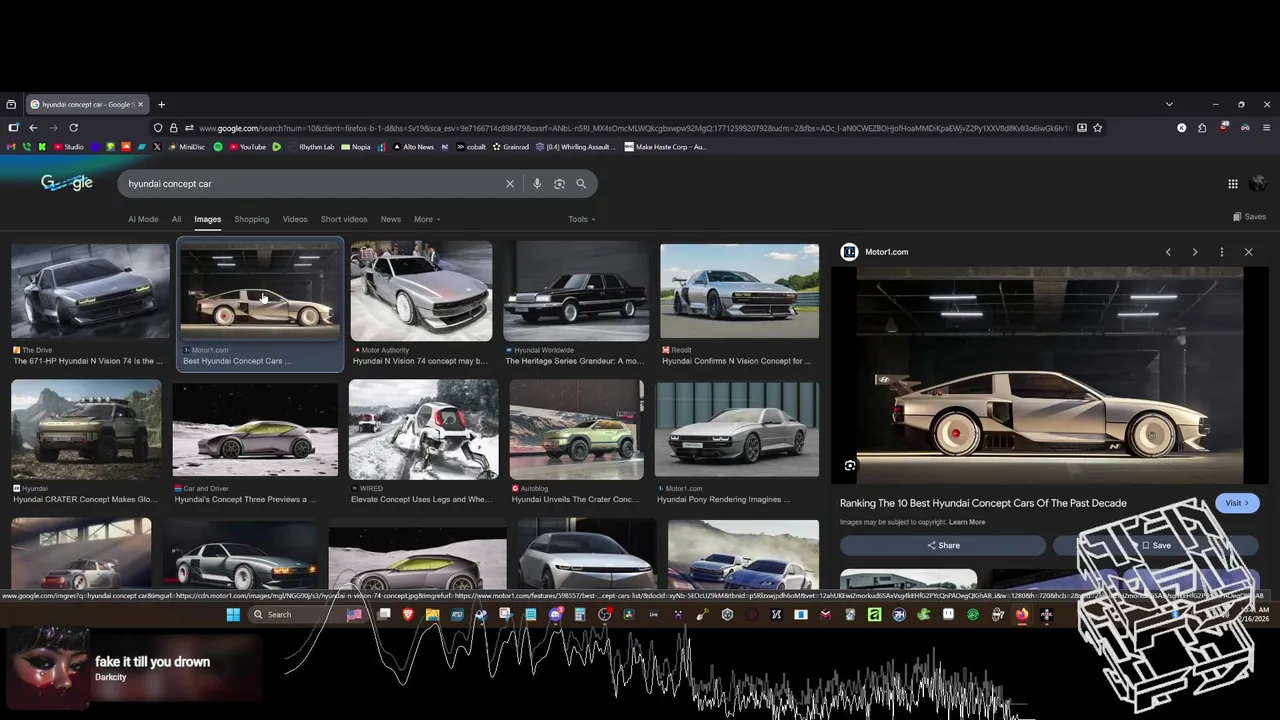Click the tracking protection shield icon
Viewport: 1280px width, 720px height.
(158, 128)
